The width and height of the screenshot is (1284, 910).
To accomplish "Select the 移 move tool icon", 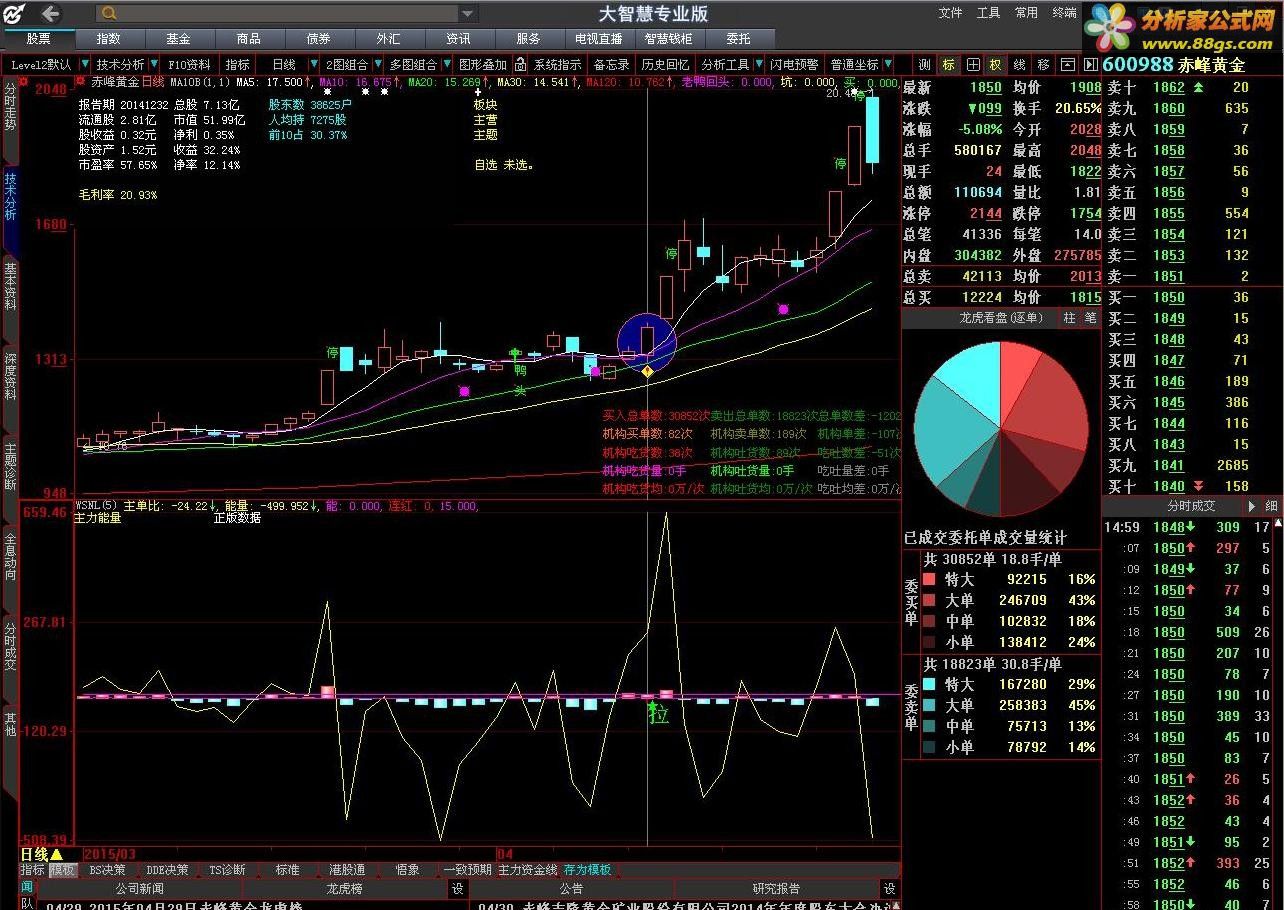I will (x=1044, y=64).
